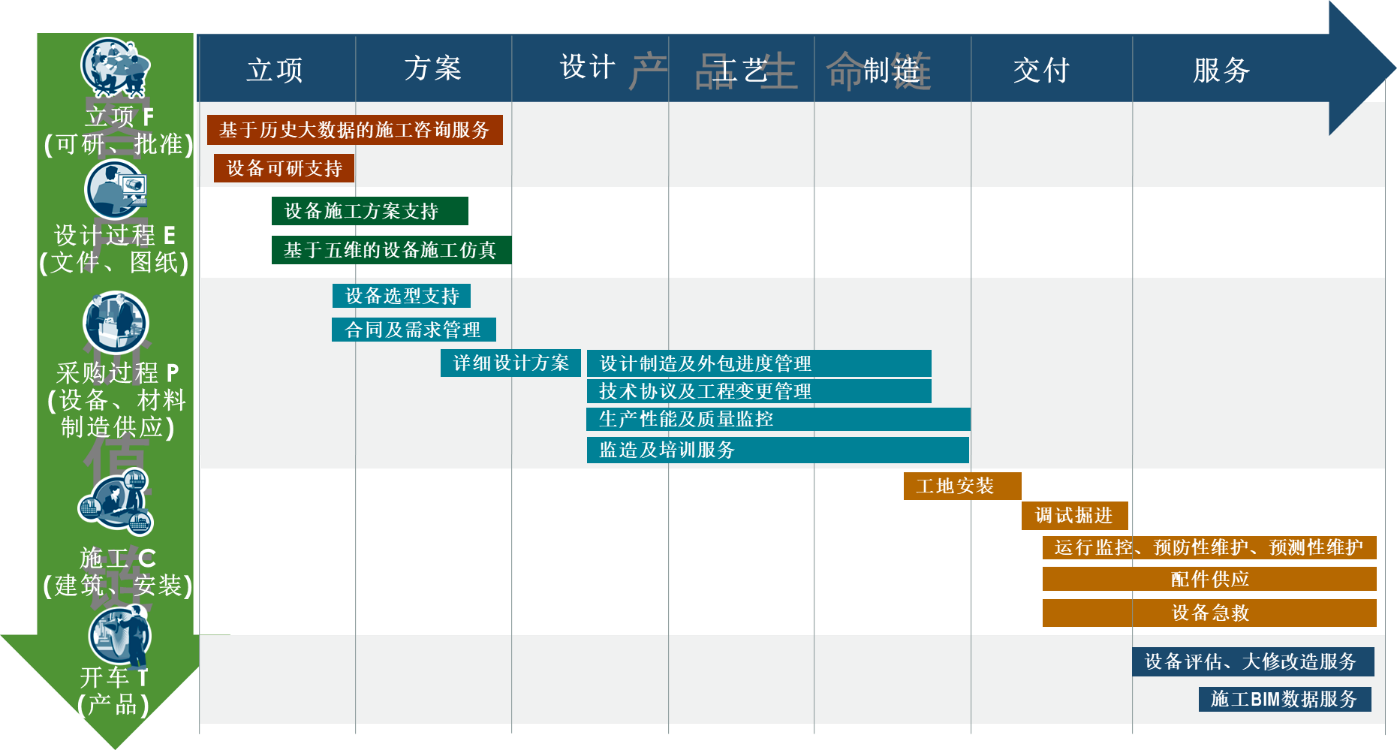Click the 施工BIM数据服务 bar

(x=1285, y=699)
